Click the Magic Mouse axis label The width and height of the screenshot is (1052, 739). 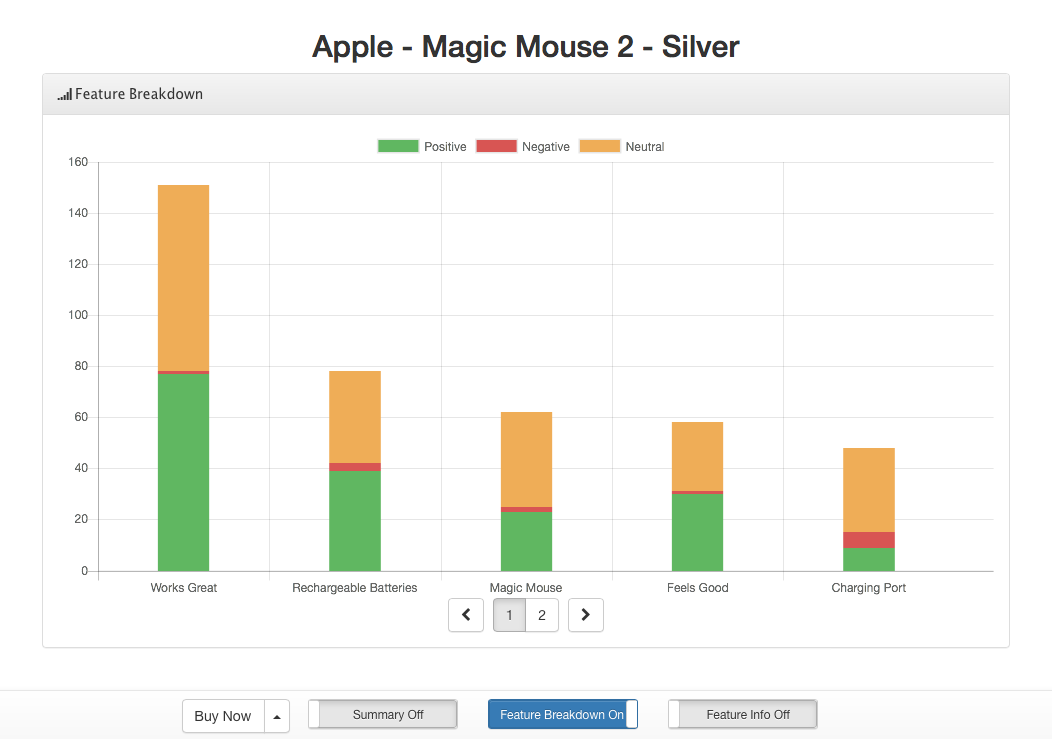[x=526, y=588]
